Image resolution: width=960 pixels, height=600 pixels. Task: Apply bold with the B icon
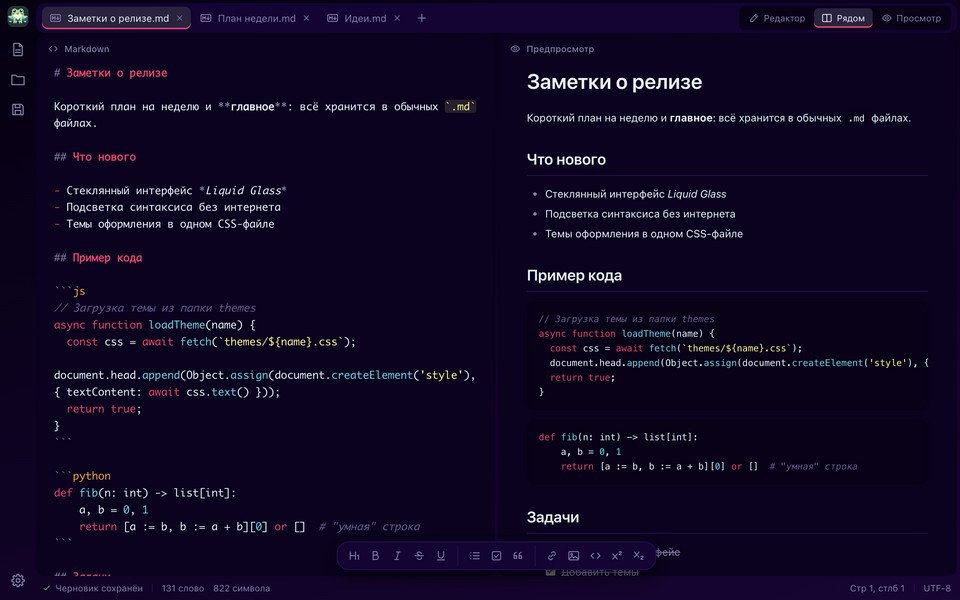point(375,556)
